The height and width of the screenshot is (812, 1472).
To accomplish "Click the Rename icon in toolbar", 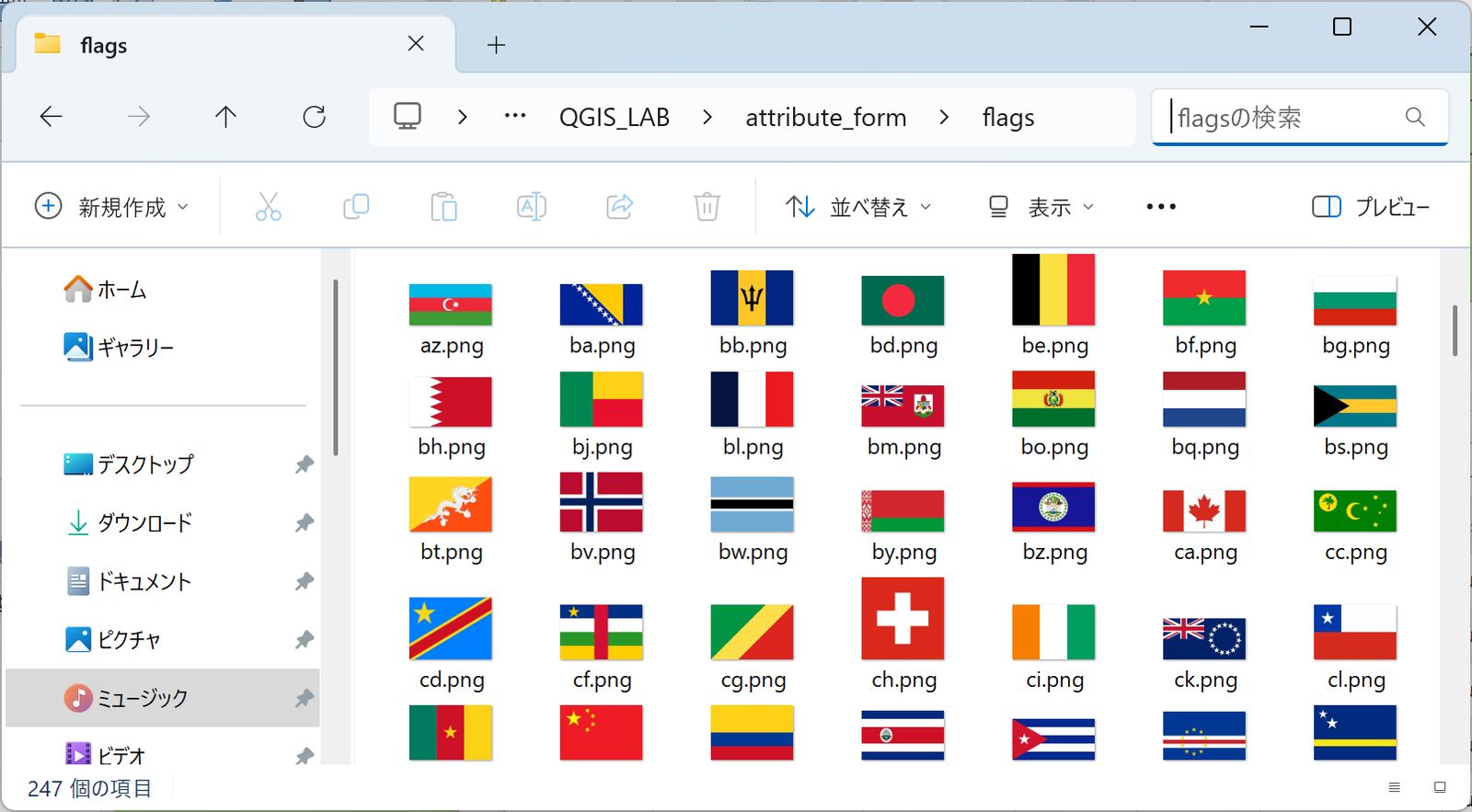I will pos(532,207).
